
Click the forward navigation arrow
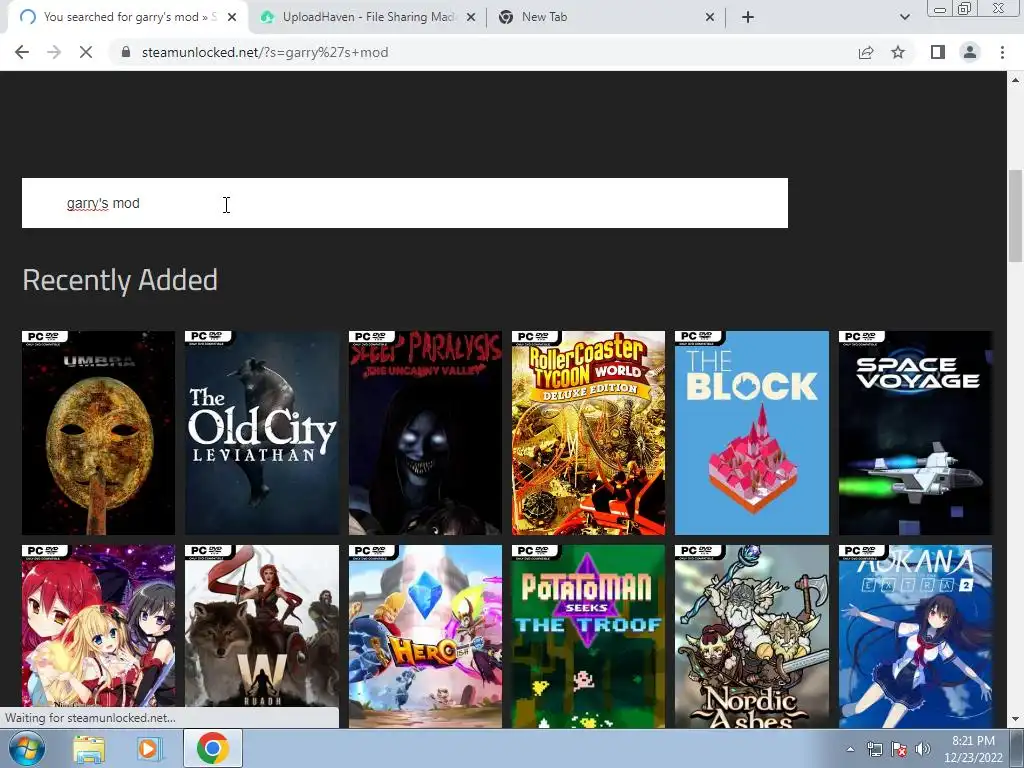[54, 52]
